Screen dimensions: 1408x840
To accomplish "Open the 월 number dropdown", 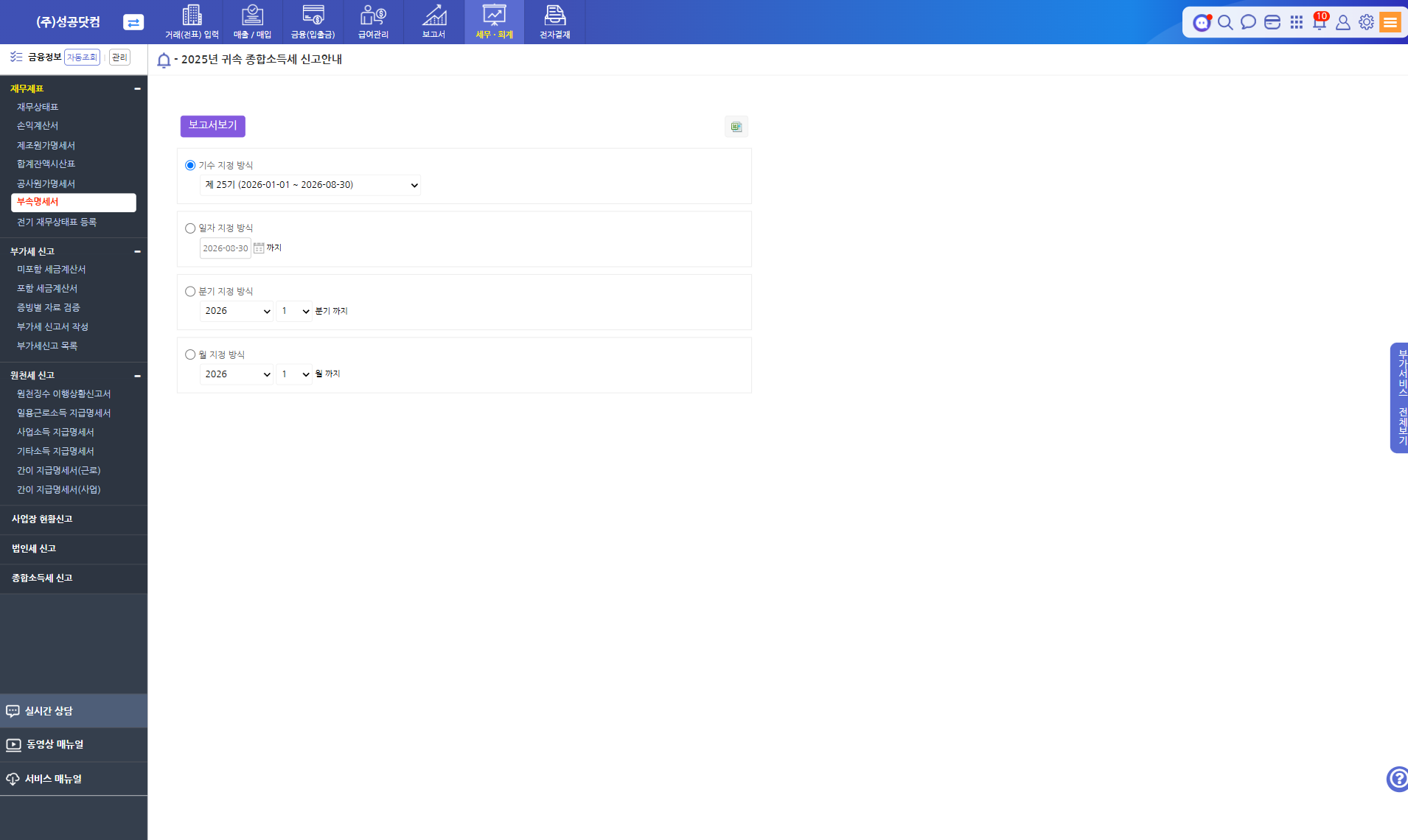I will point(294,374).
